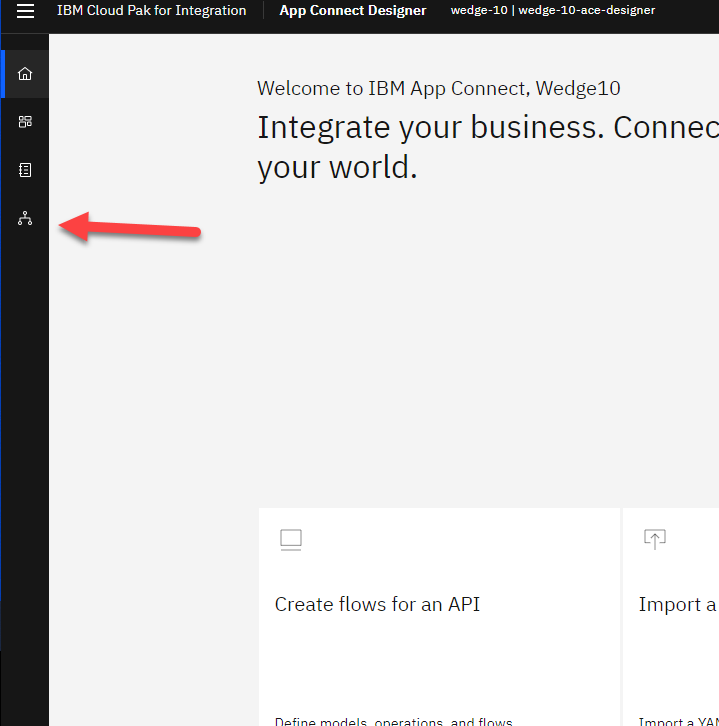Click the "Integrate your business" headline
719x726 pixels.
pyautogui.click(x=487, y=128)
